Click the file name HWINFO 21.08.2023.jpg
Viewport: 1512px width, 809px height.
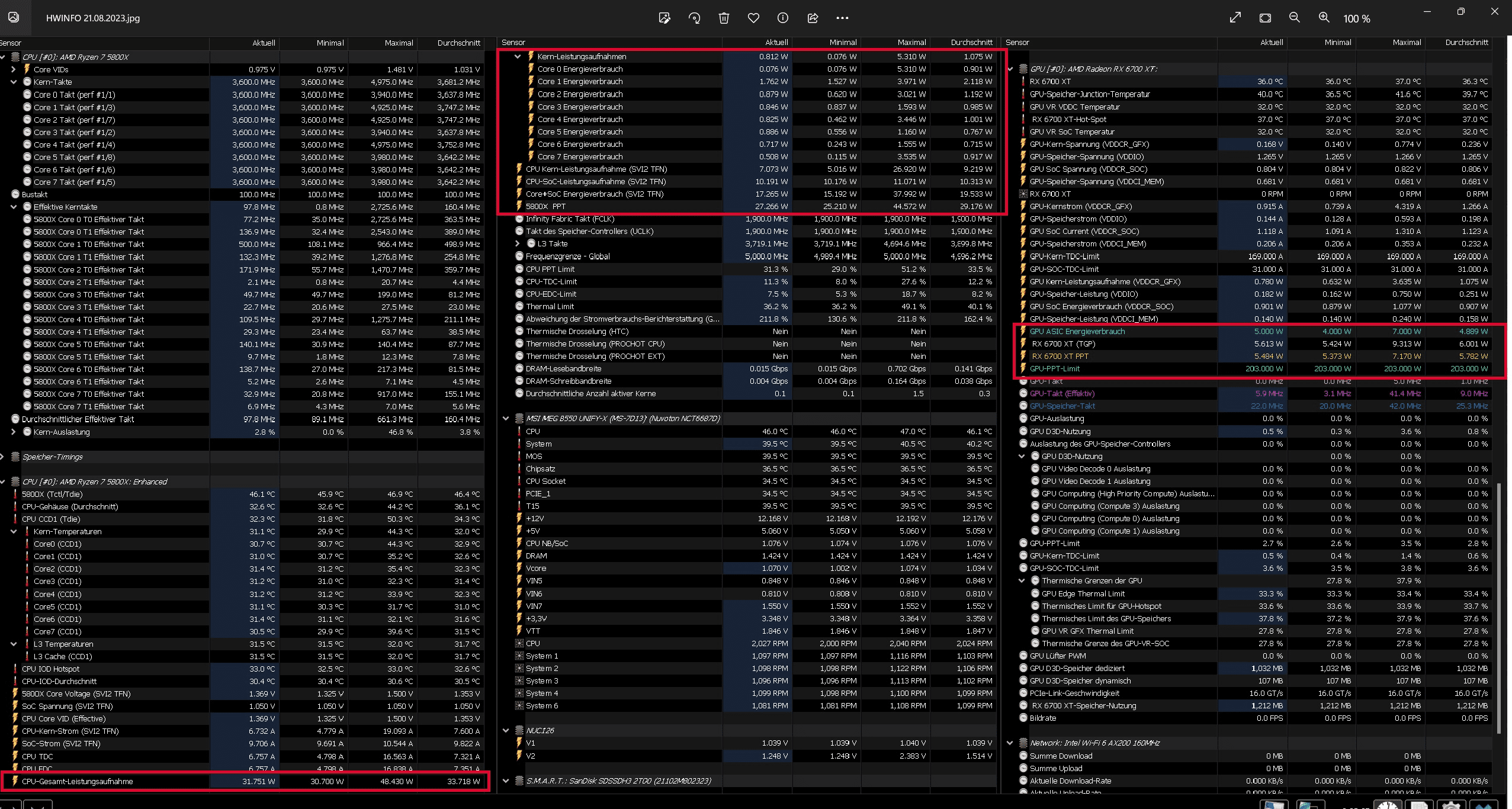(x=93, y=18)
